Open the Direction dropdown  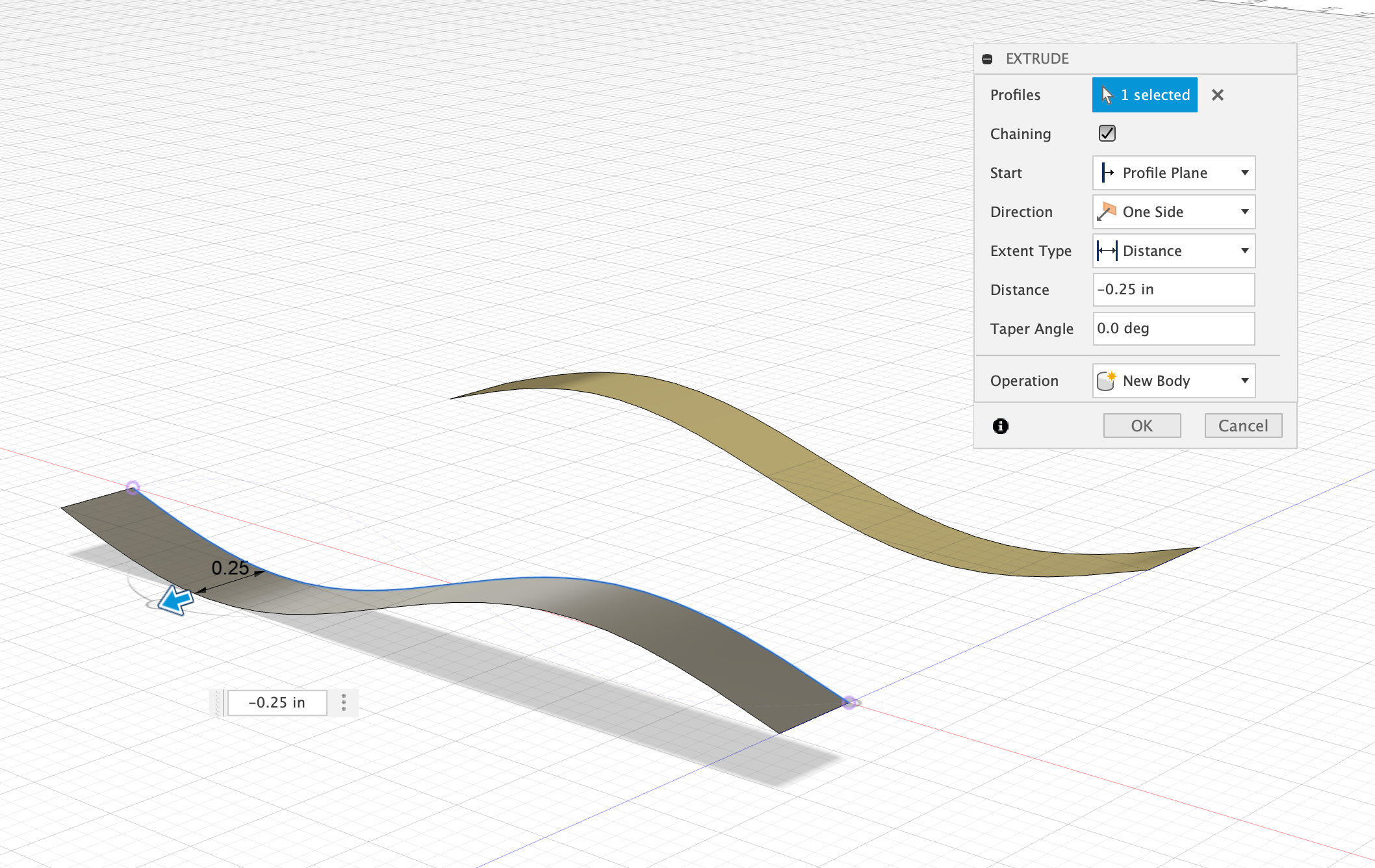1244,212
